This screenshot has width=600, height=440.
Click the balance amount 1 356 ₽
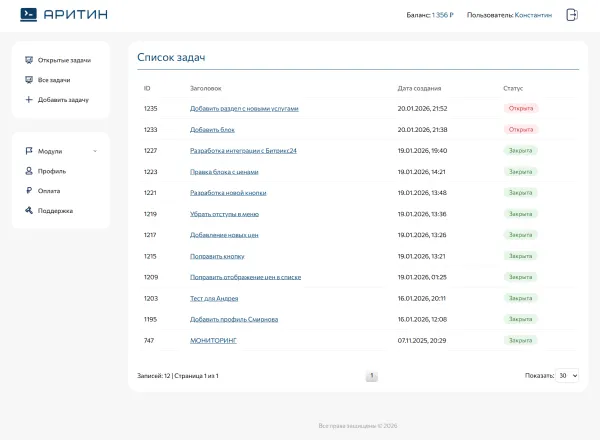click(x=442, y=15)
